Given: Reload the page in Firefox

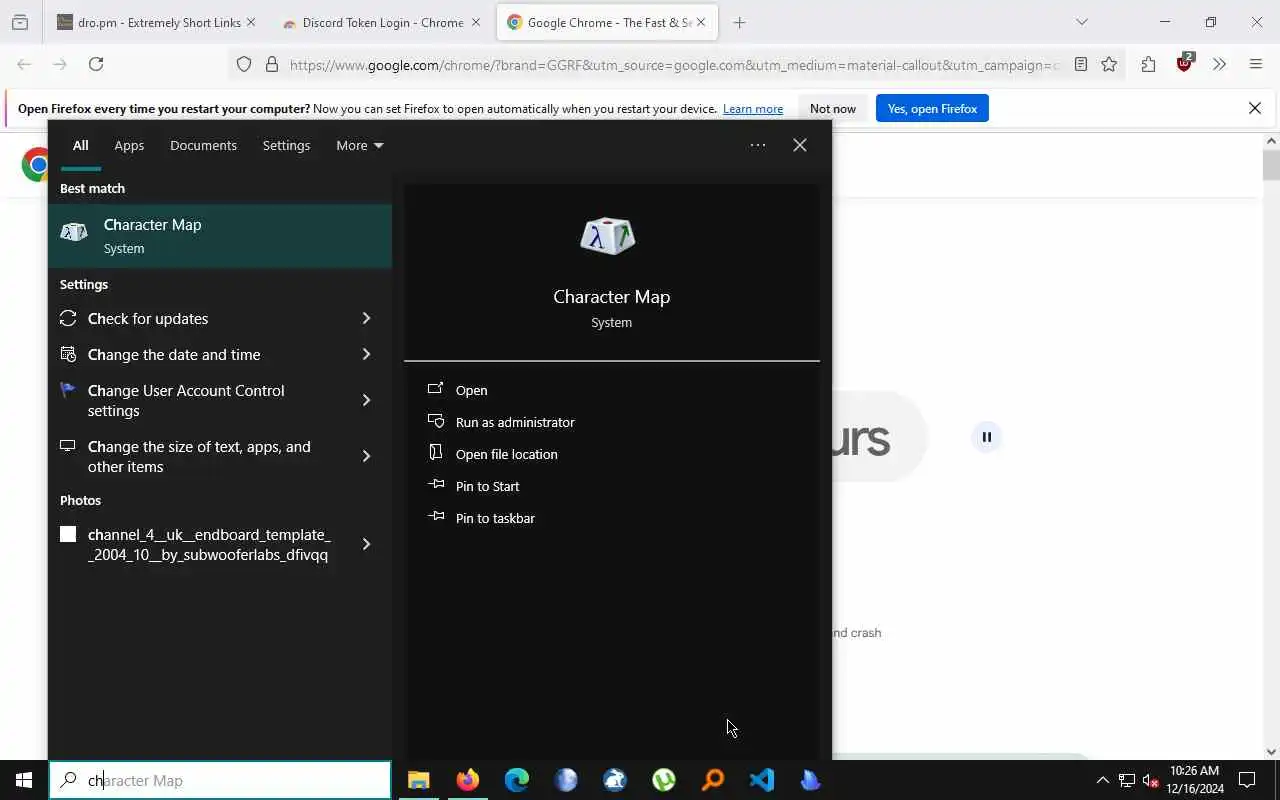Looking at the screenshot, I should [96, 64].
